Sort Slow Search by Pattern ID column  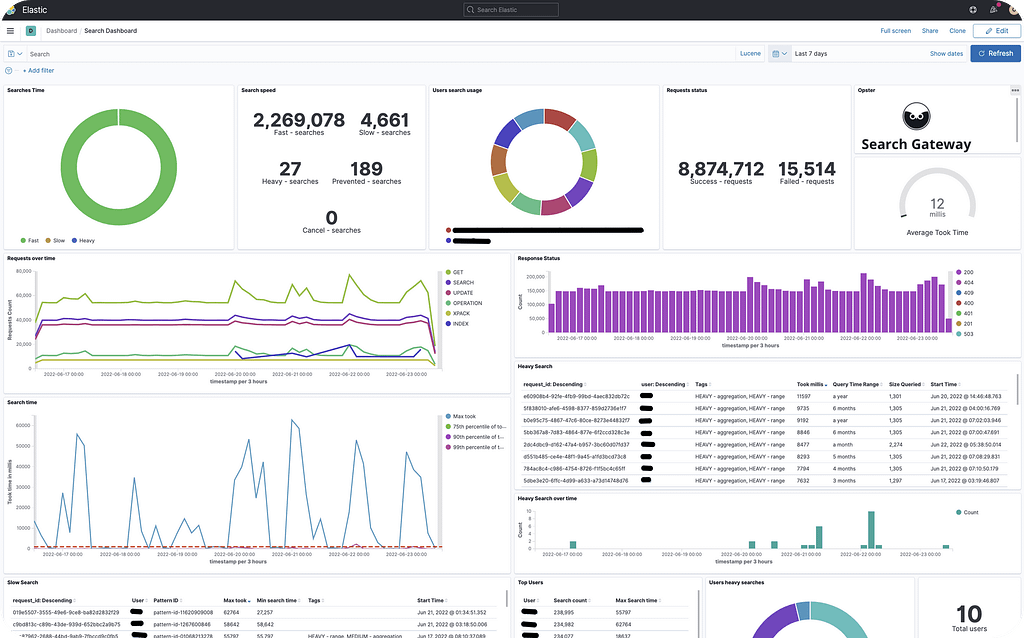click(167, 600)
